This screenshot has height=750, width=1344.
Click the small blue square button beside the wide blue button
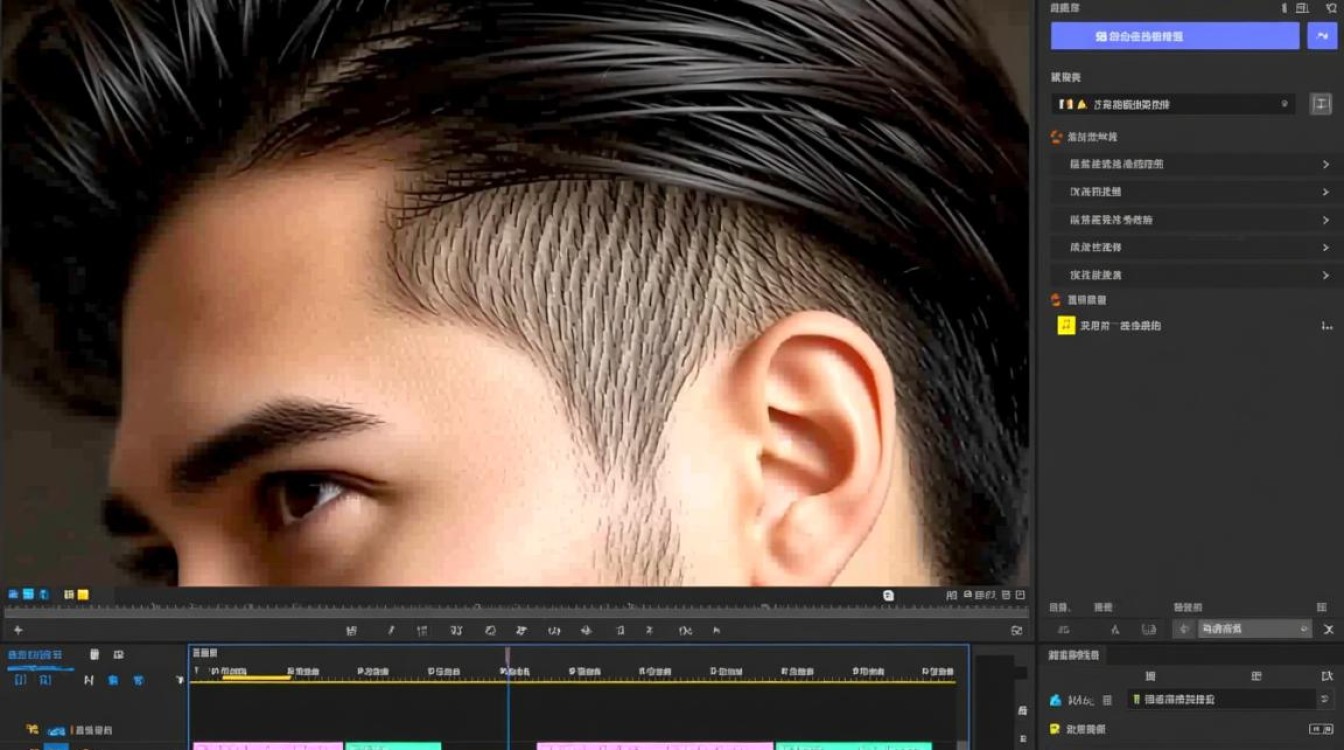pyautogui.click(x=1322, y=36)
